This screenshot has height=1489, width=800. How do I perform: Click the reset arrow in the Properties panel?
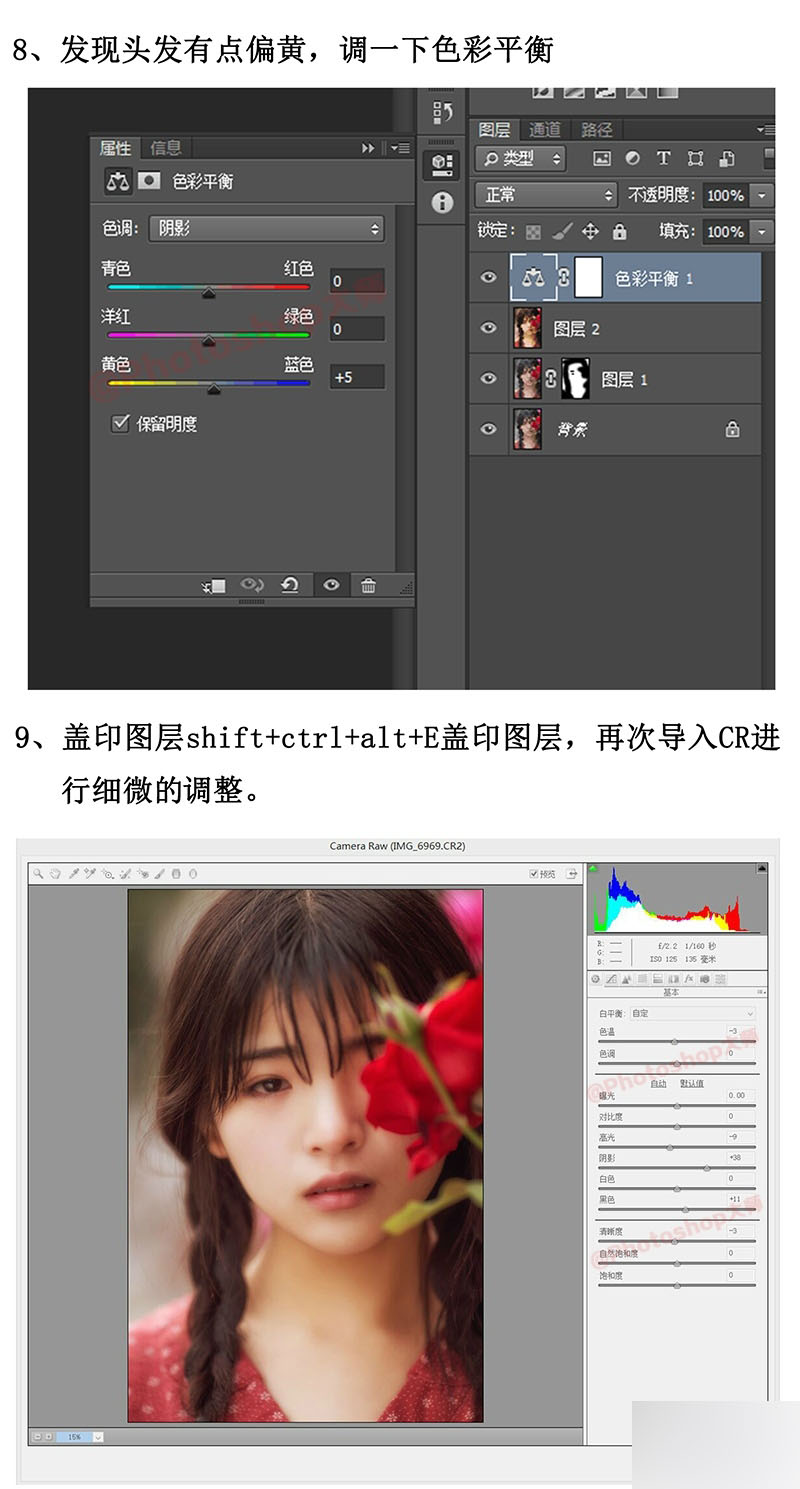tap(290, 585)
